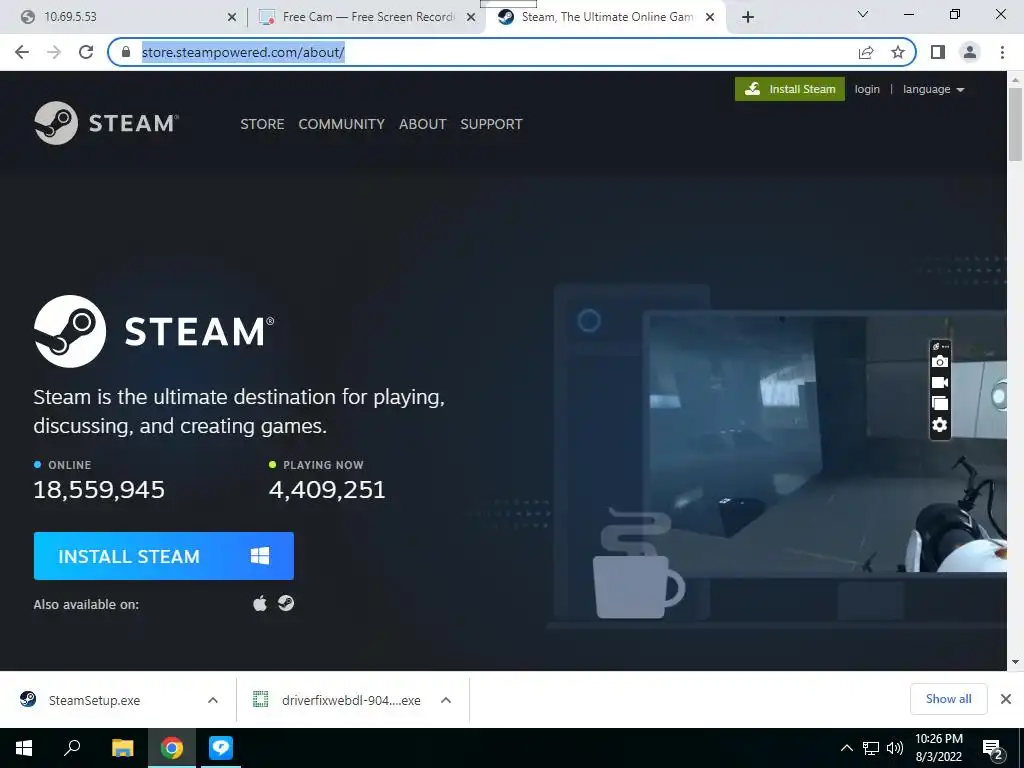Close the 10.69.5.53 tab
Viewport: 1024px width, 768px height.
click(x=232, y=17)
